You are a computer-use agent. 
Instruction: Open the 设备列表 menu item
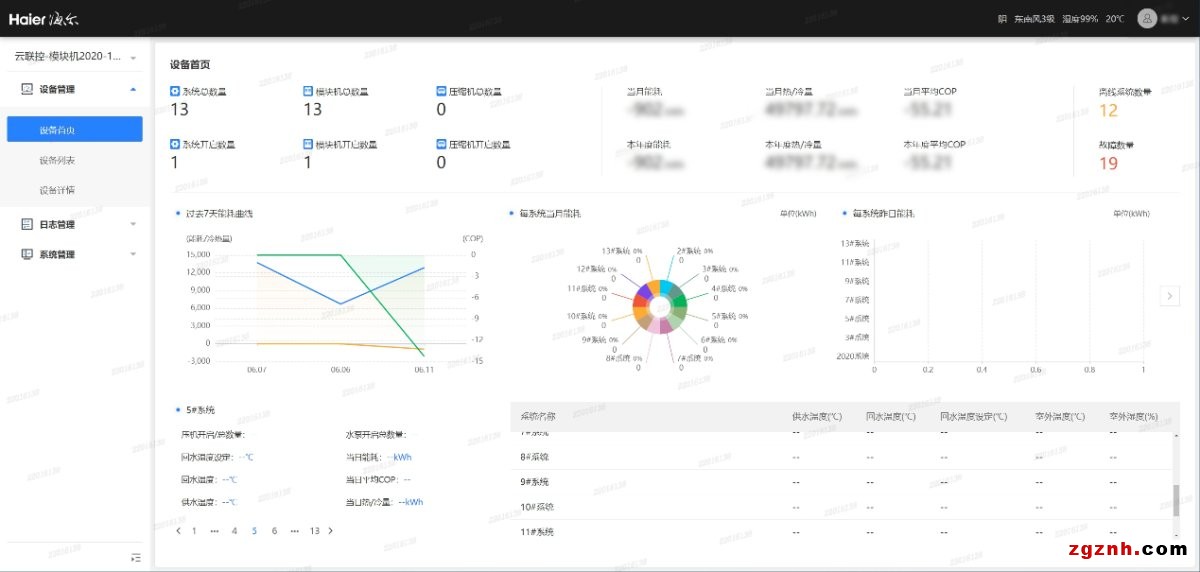coord(57,160)
